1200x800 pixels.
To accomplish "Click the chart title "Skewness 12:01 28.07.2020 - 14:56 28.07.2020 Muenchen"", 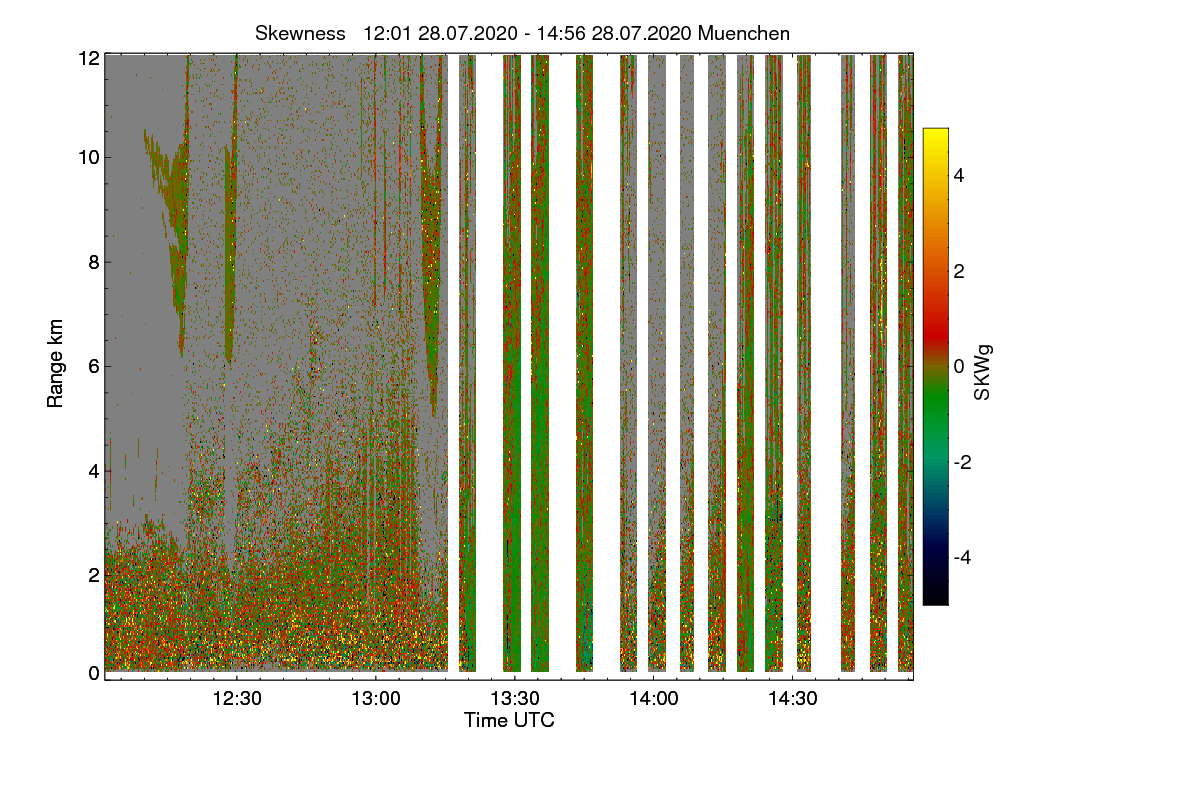I will [522, 33].
